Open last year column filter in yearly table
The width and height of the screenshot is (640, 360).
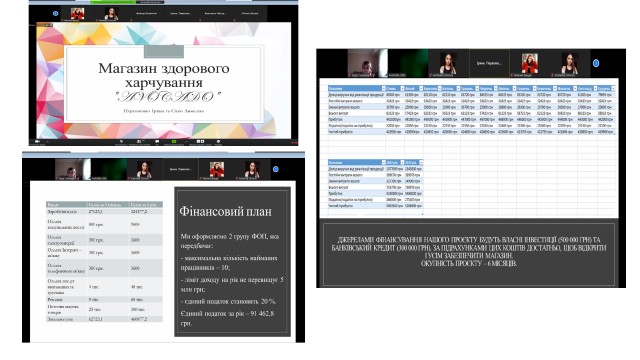pyautogui.click(x=421, y=162)
